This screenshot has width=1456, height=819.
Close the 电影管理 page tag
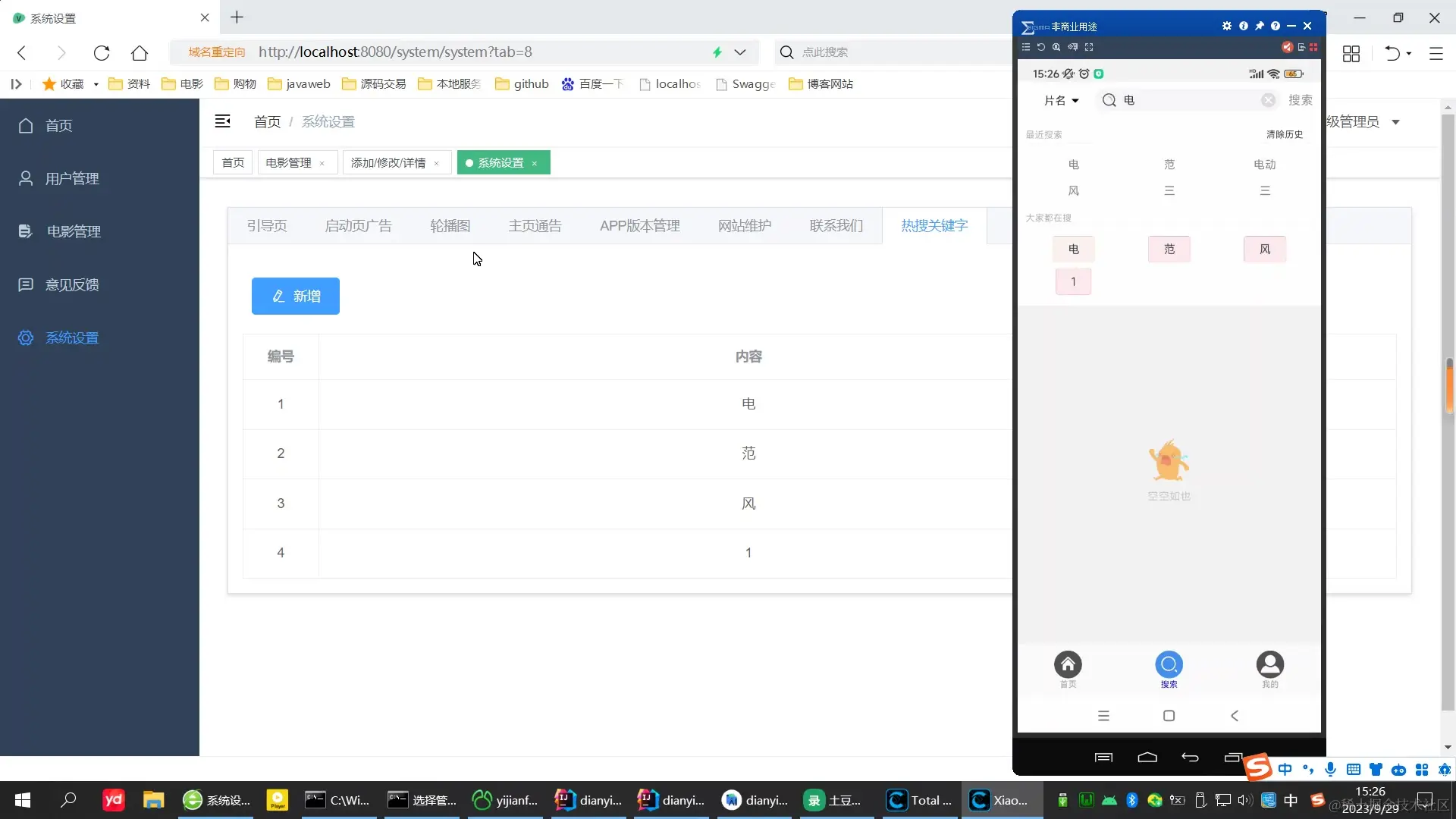[x=322, y=164]
